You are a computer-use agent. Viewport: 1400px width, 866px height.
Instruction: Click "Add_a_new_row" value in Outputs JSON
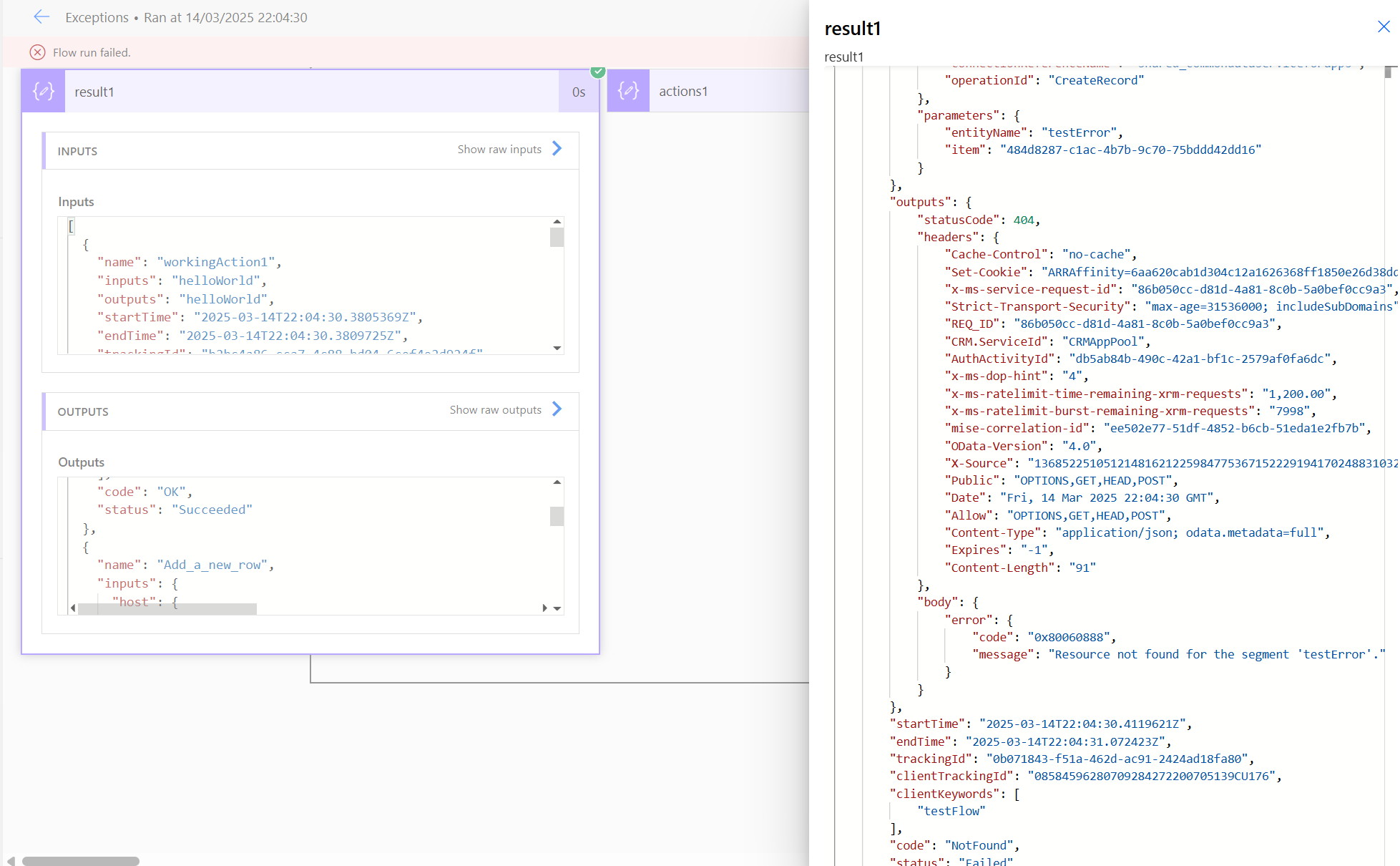(x=212, y=565)
